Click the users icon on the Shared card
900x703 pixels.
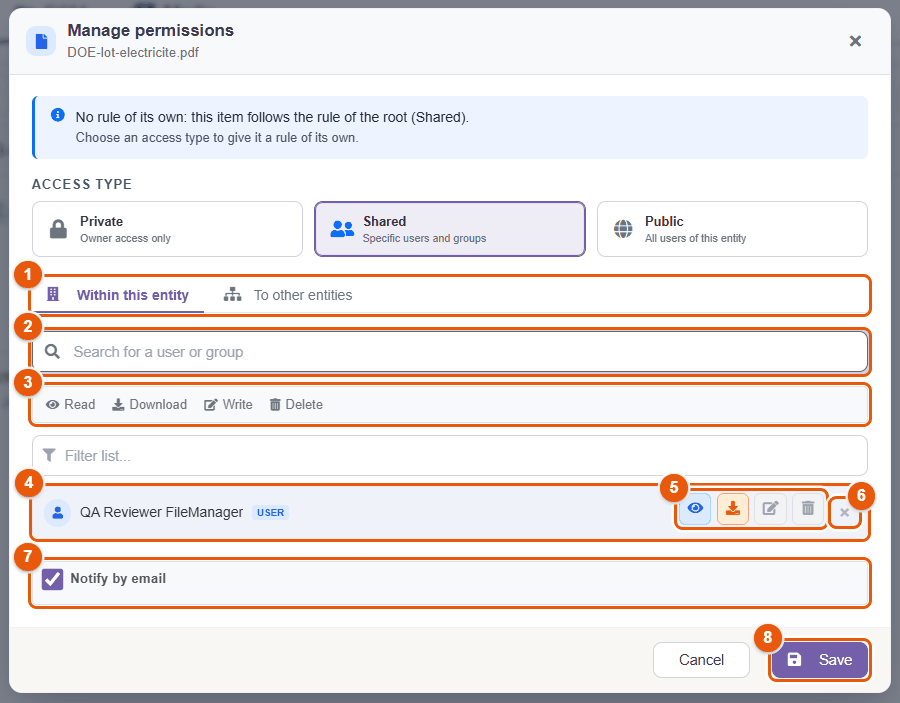pos(342,229)
